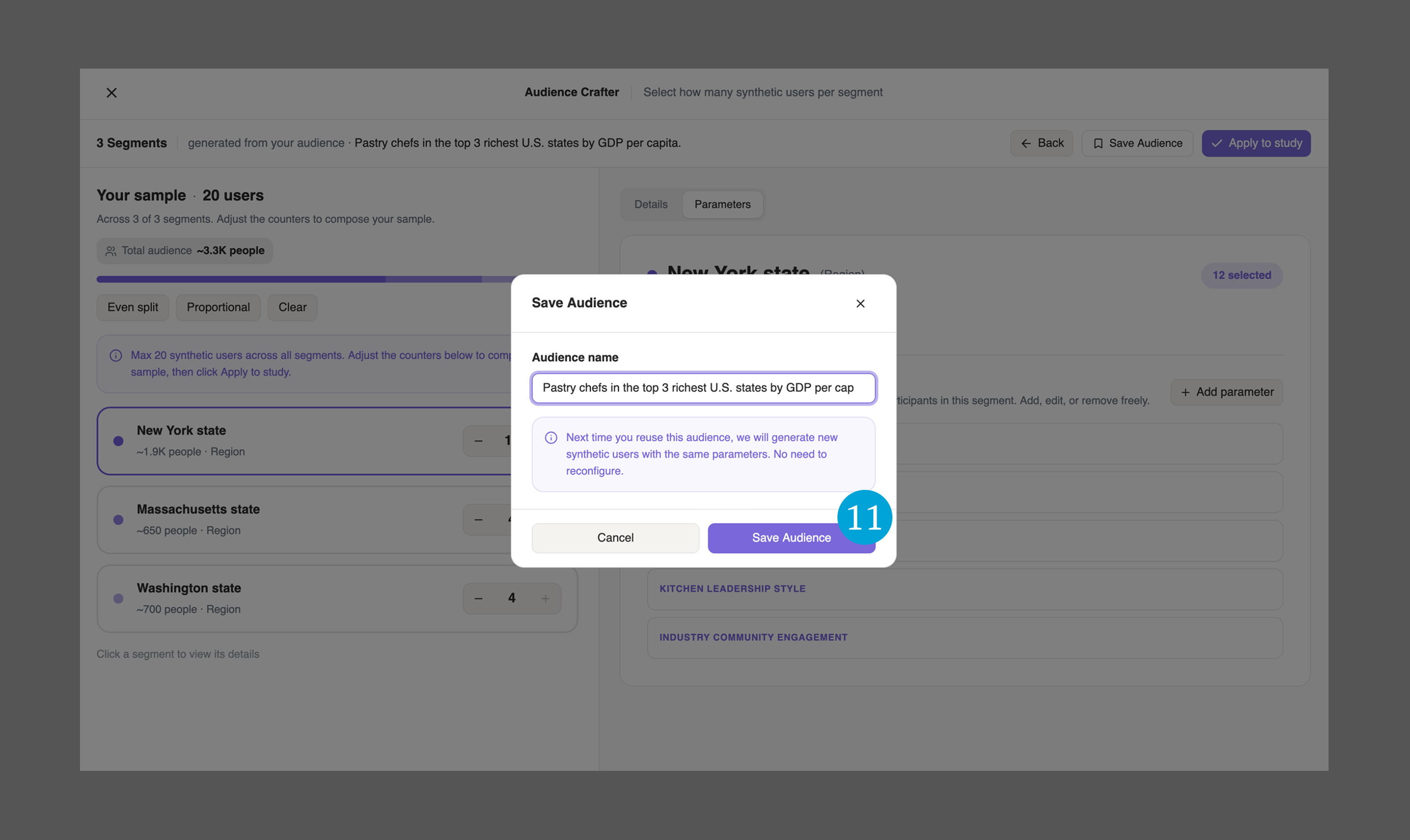Close the Audience Crafter panel

(111, 92)
